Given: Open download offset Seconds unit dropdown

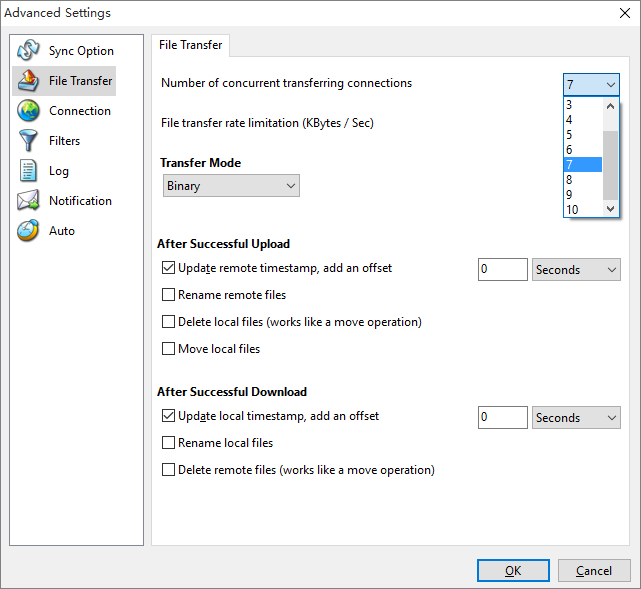Looking at the screenshot, I should point(576,418).
